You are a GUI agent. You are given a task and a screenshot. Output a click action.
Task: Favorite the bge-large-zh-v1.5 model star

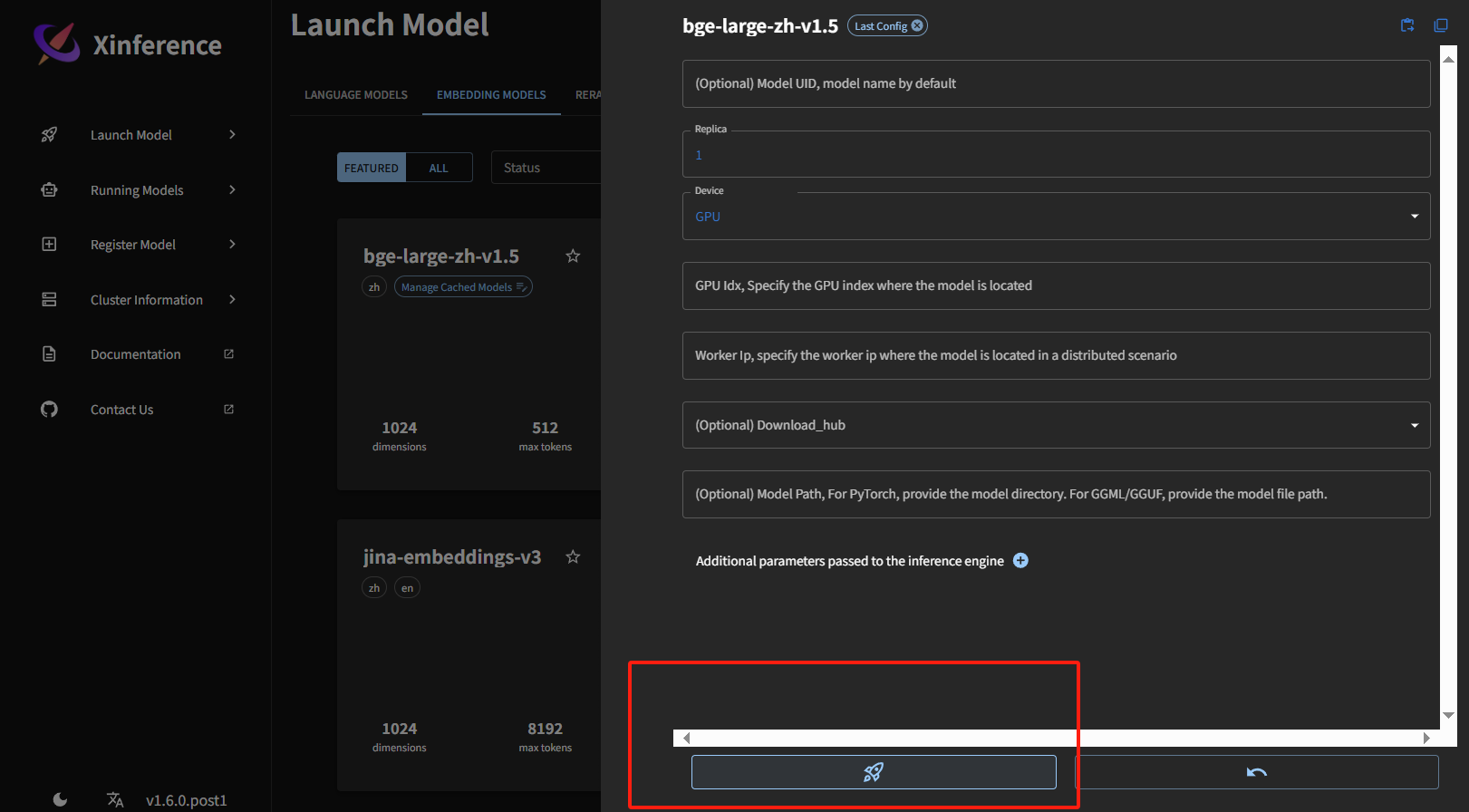(573, 256)
